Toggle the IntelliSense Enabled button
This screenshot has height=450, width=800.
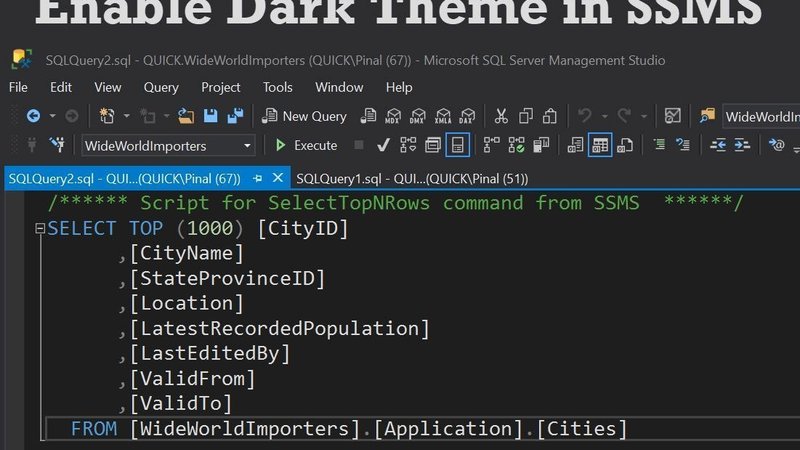457,145
